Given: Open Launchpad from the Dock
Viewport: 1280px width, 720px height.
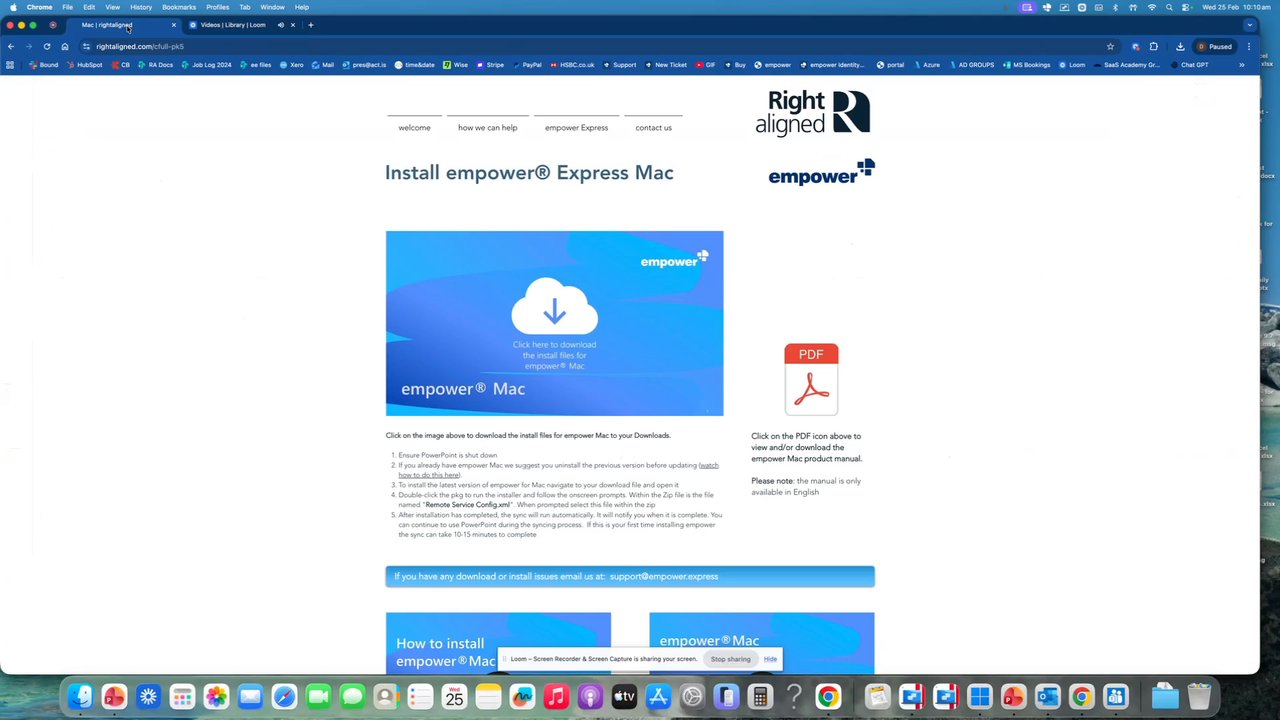Looking at the screenshot, I should 182,696.
